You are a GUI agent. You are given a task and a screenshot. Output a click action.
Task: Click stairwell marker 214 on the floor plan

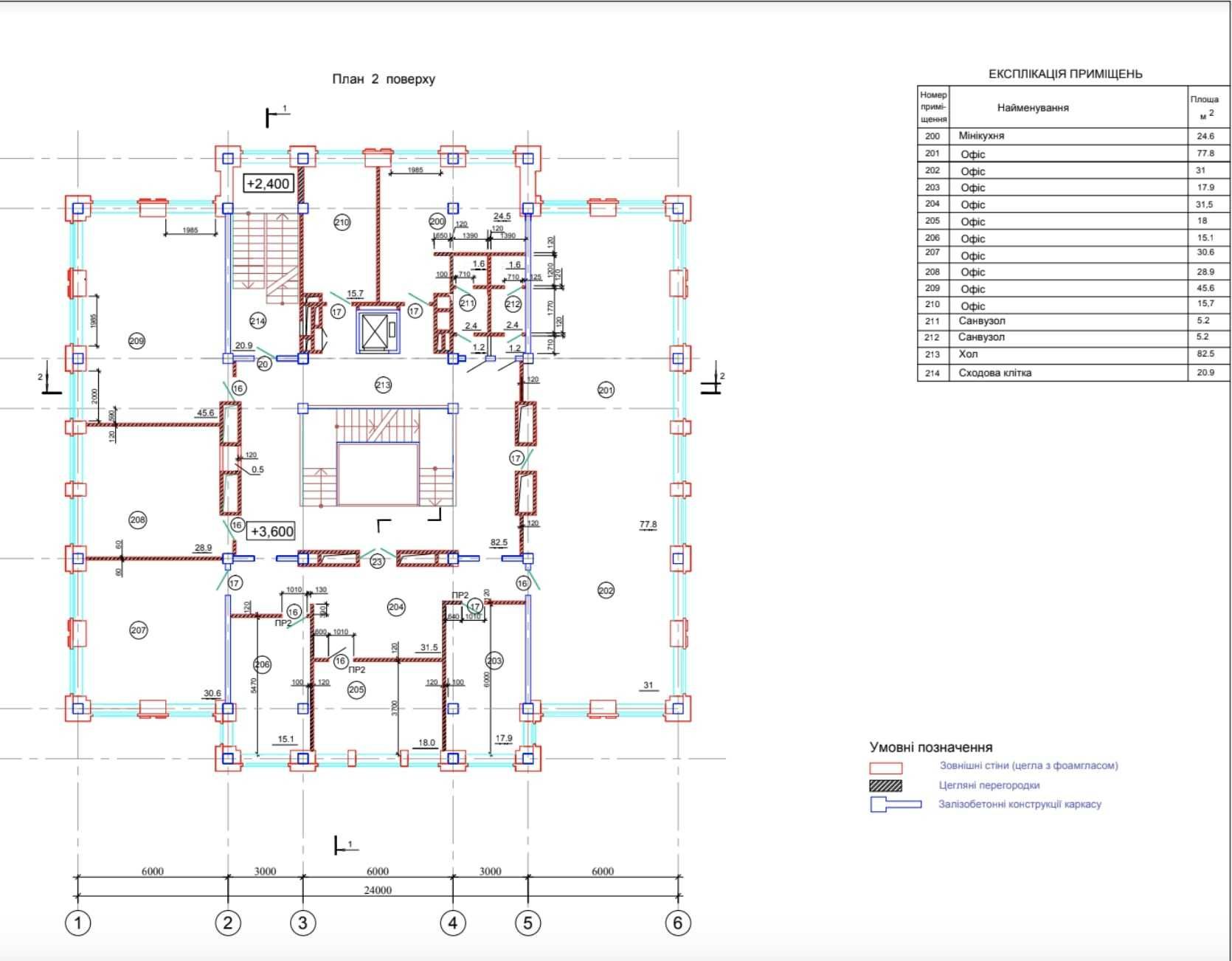(257, 321)
